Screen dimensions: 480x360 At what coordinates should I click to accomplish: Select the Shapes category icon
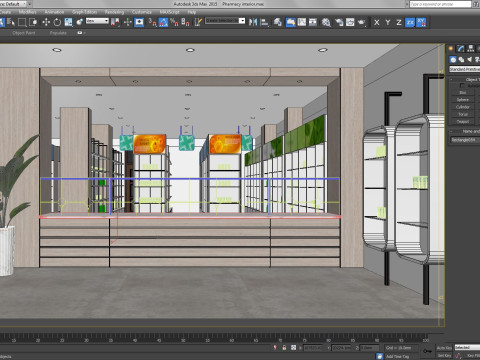(461, 60)
